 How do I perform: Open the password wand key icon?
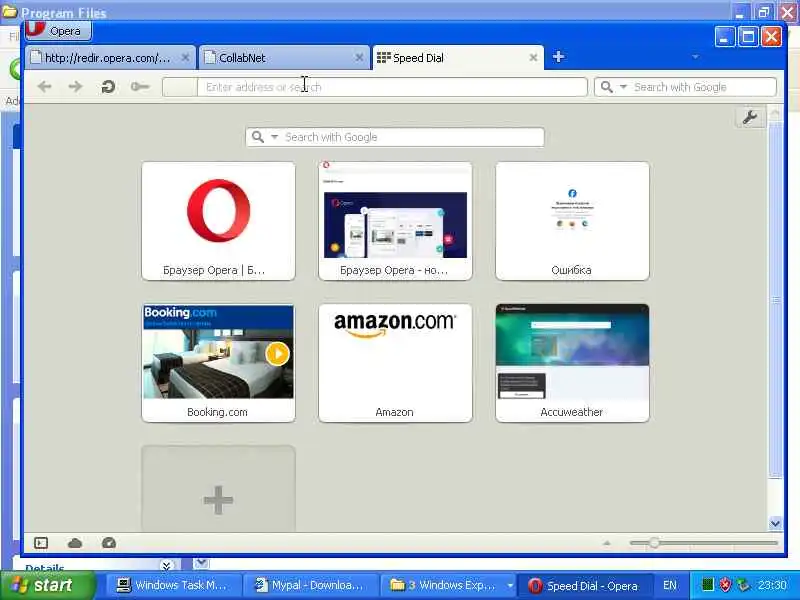click(x=139, y=87)
